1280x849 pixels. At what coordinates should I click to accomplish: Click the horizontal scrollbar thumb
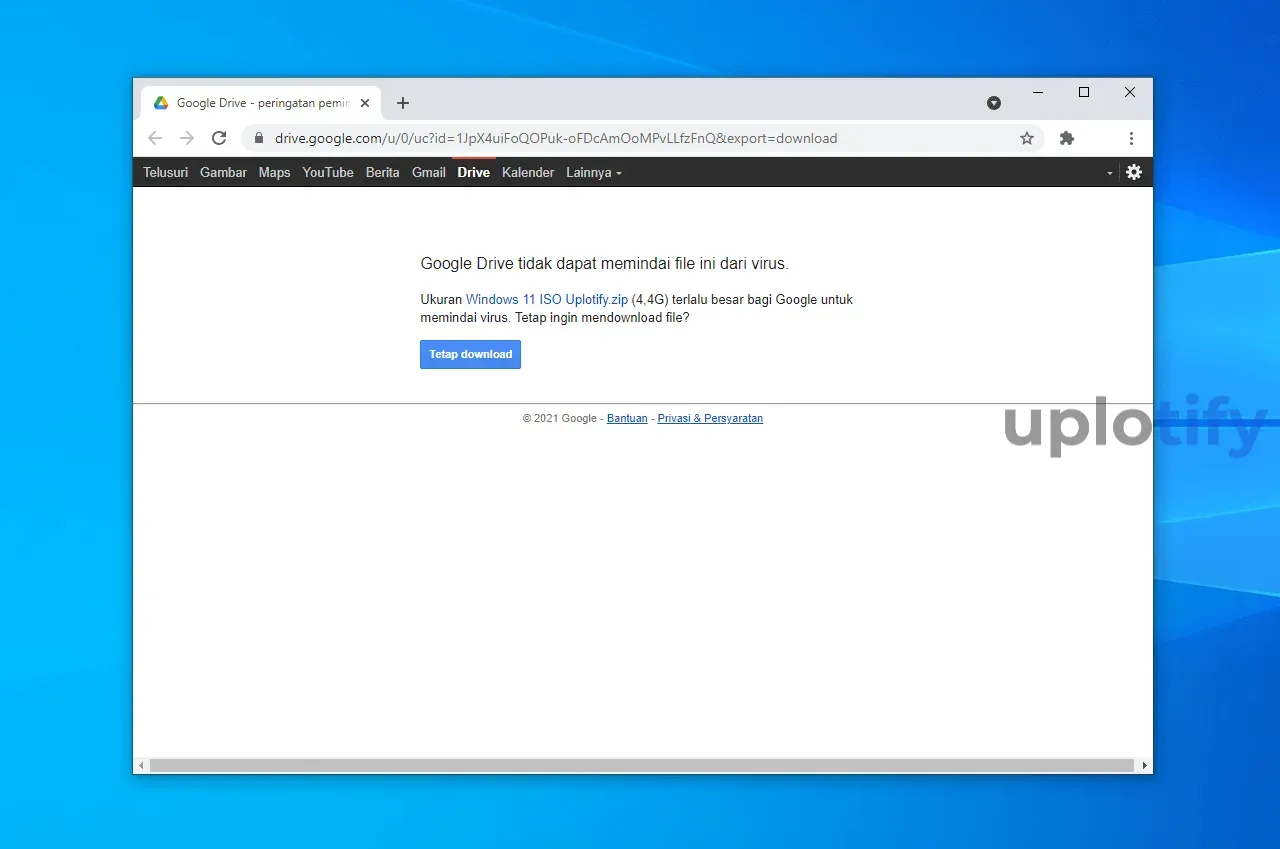point(642,765)
